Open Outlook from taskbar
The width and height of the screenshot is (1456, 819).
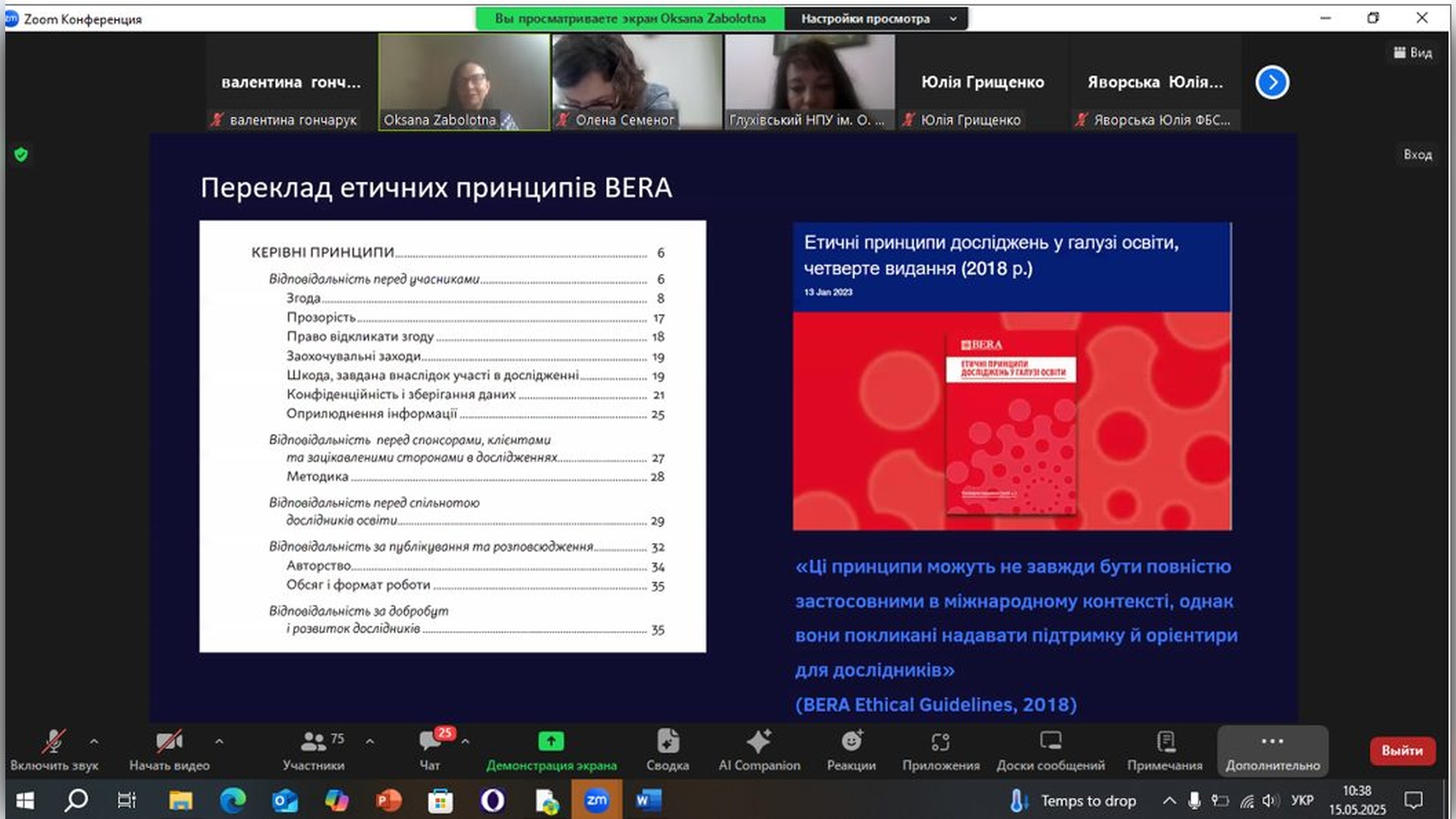[x=285, y=800]
